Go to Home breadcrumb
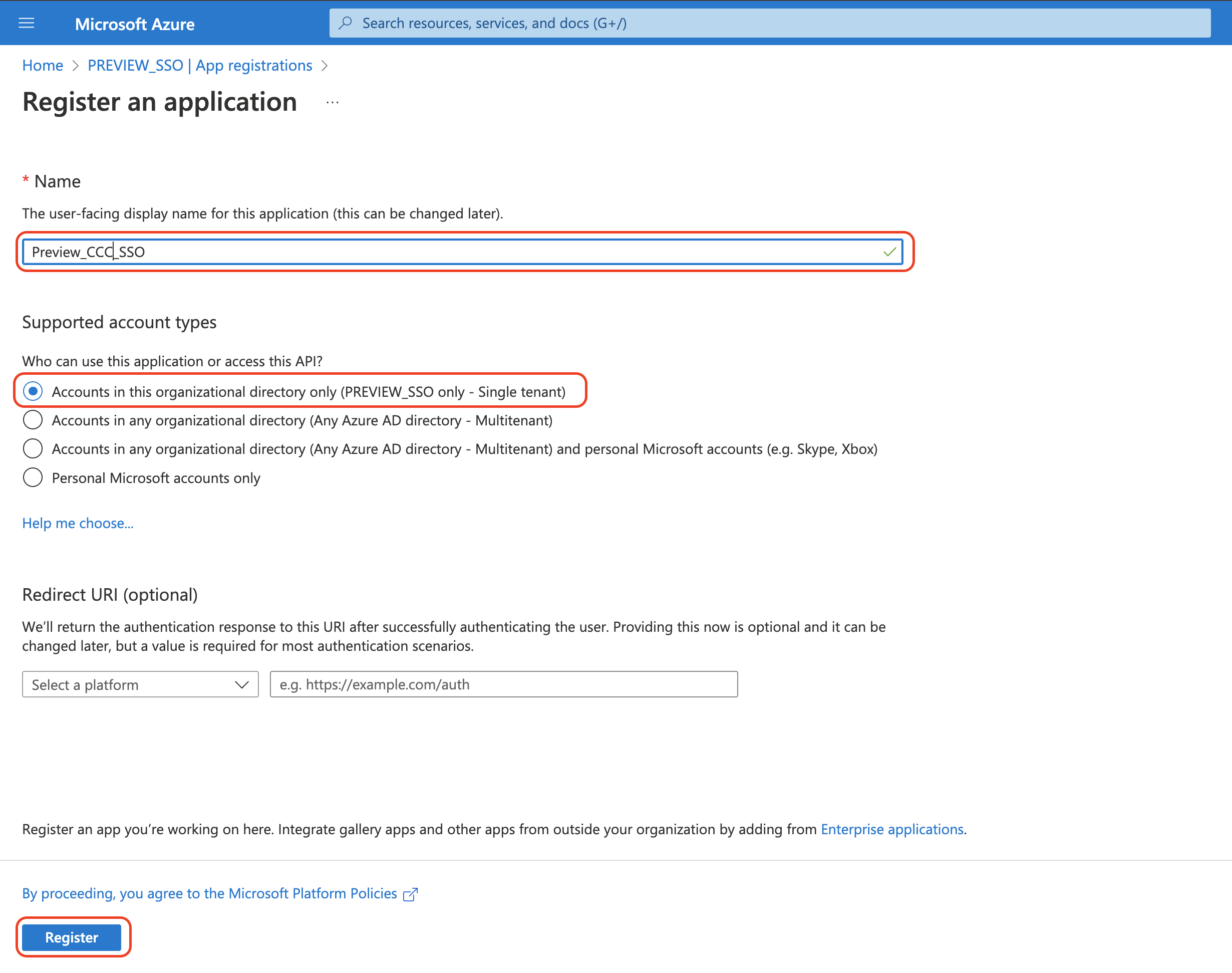1232x973 pixels. [x=43, y=66]
